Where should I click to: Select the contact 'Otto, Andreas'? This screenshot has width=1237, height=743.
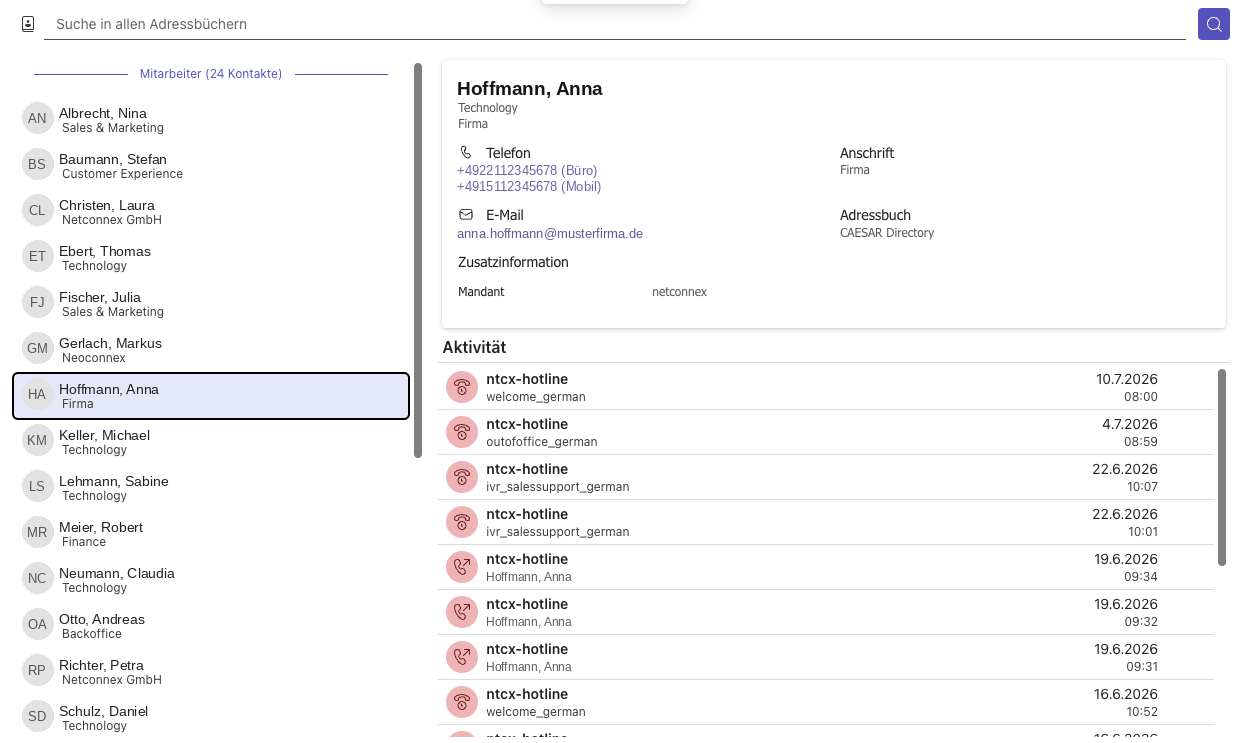click(211, 626)
